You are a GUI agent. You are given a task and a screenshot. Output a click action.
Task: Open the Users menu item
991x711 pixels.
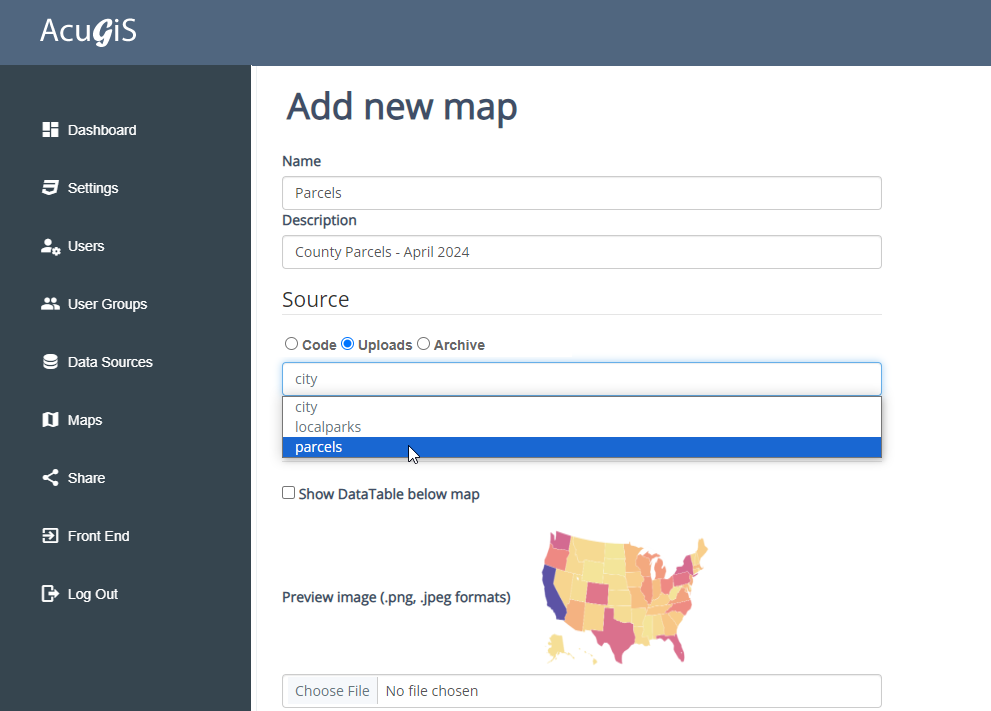tap(86, 246)
